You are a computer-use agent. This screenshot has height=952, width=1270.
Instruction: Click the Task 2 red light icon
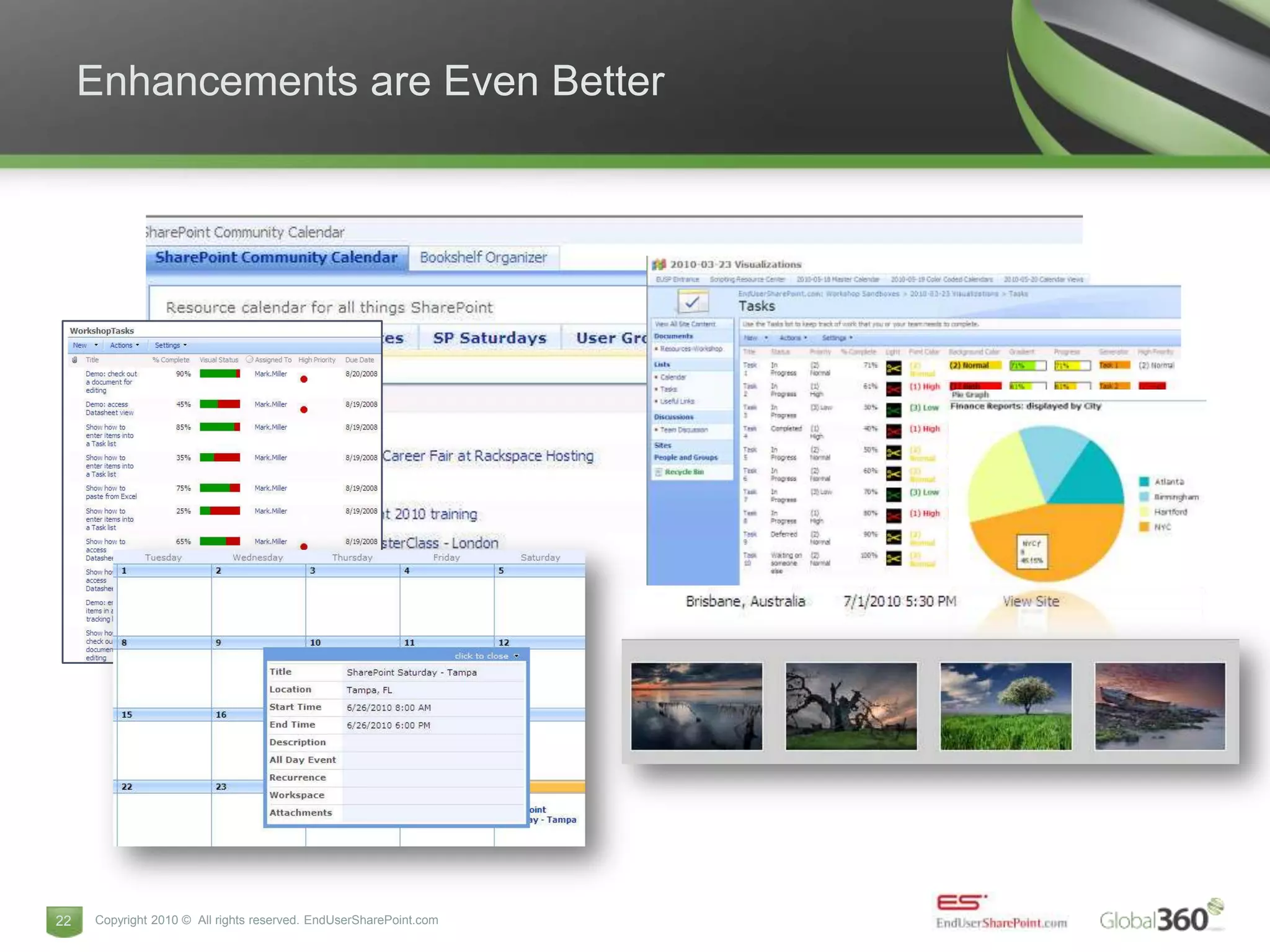tap(894, 389)
